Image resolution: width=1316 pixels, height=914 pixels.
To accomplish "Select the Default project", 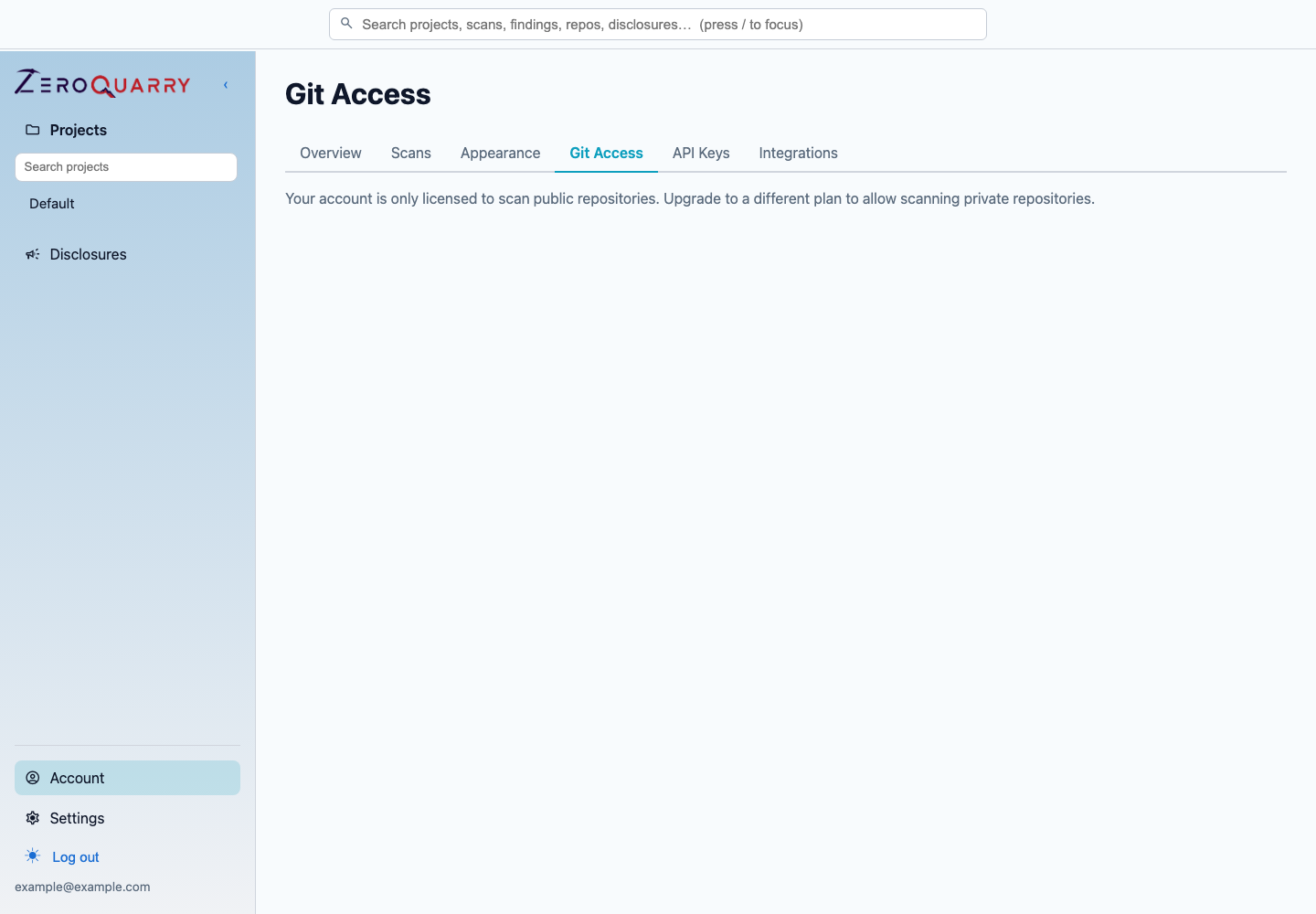I will (52, 204).
